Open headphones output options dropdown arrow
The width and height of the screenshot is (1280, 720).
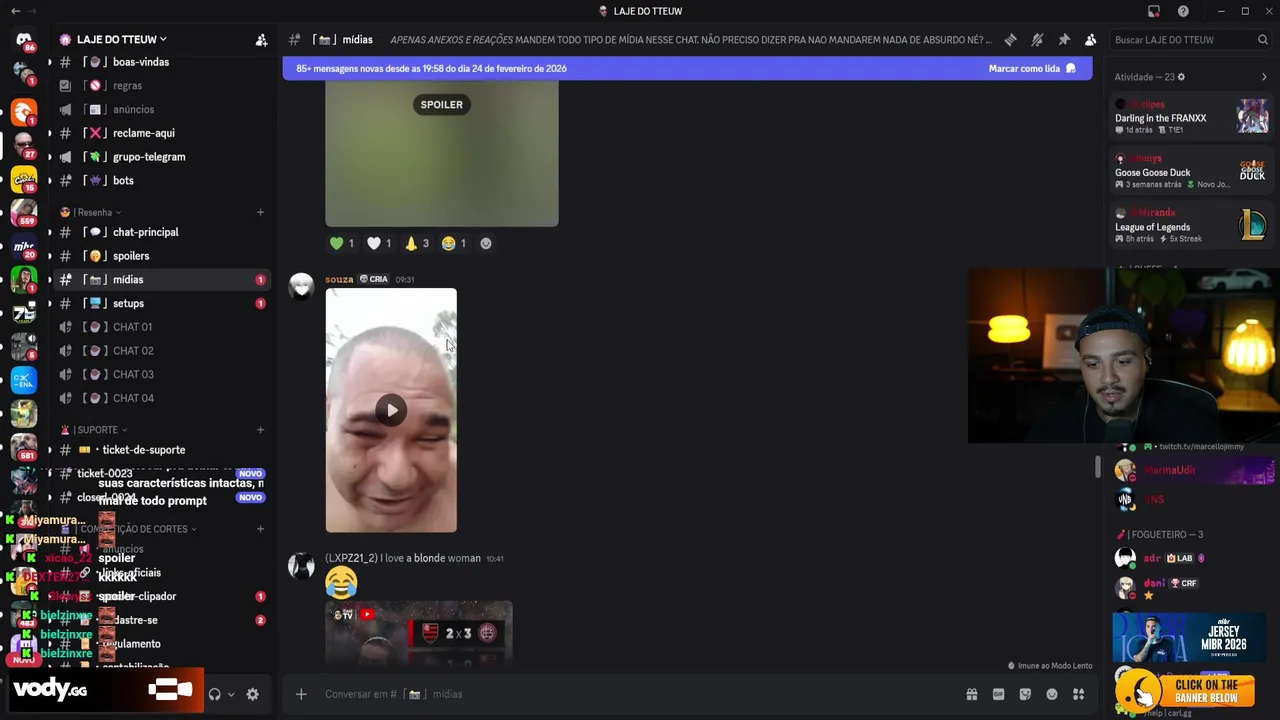[231, 694]
